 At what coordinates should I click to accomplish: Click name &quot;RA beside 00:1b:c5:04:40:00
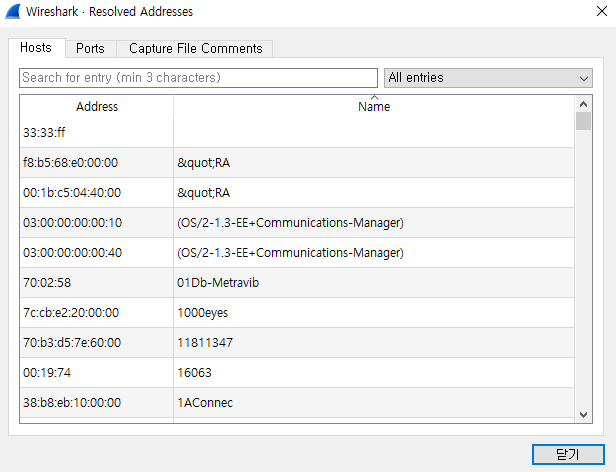click(204, 193)
